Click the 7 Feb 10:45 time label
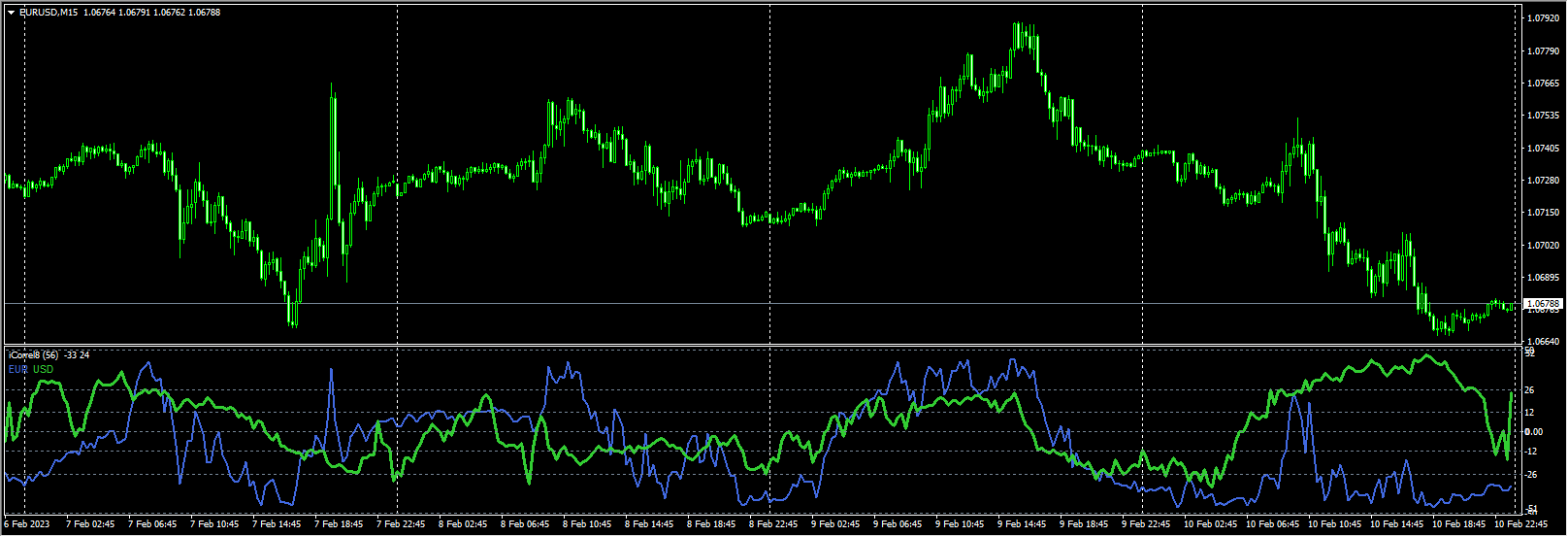The image size is (1568, 537). [214, 524]
